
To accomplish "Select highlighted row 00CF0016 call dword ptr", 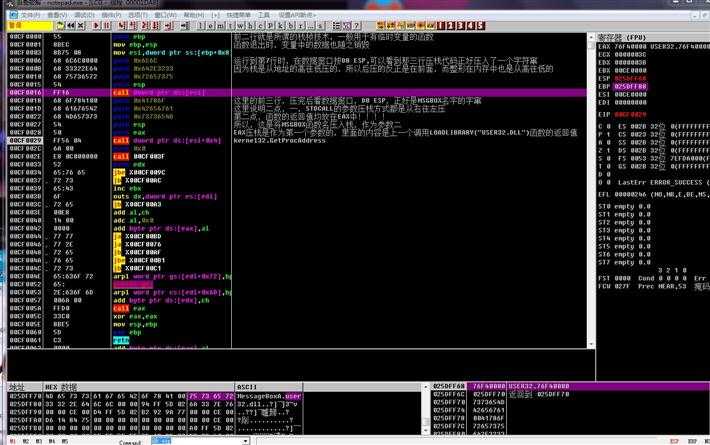I will tap(297, 92).
